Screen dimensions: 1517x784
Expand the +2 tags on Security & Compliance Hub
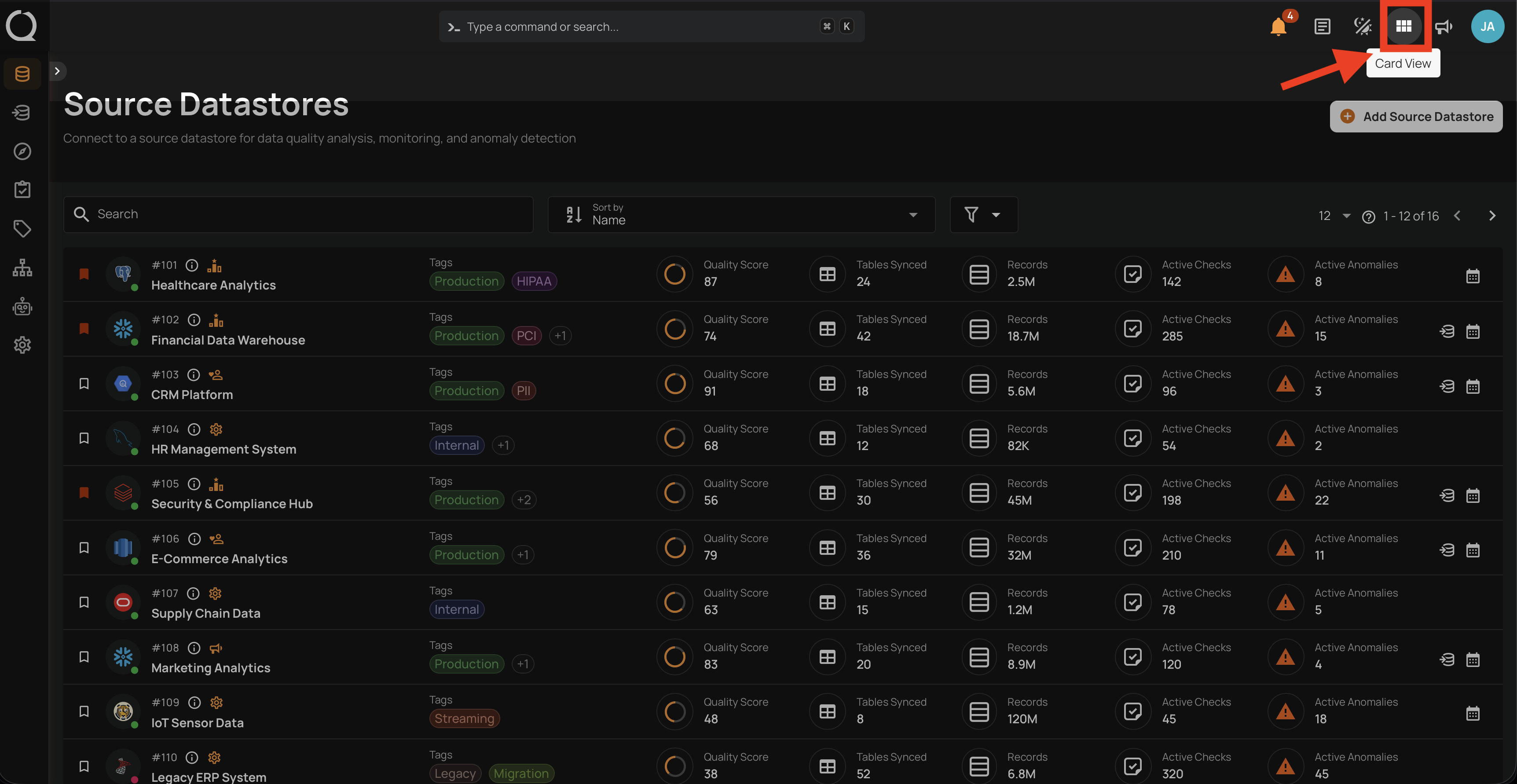click(524, 500)
